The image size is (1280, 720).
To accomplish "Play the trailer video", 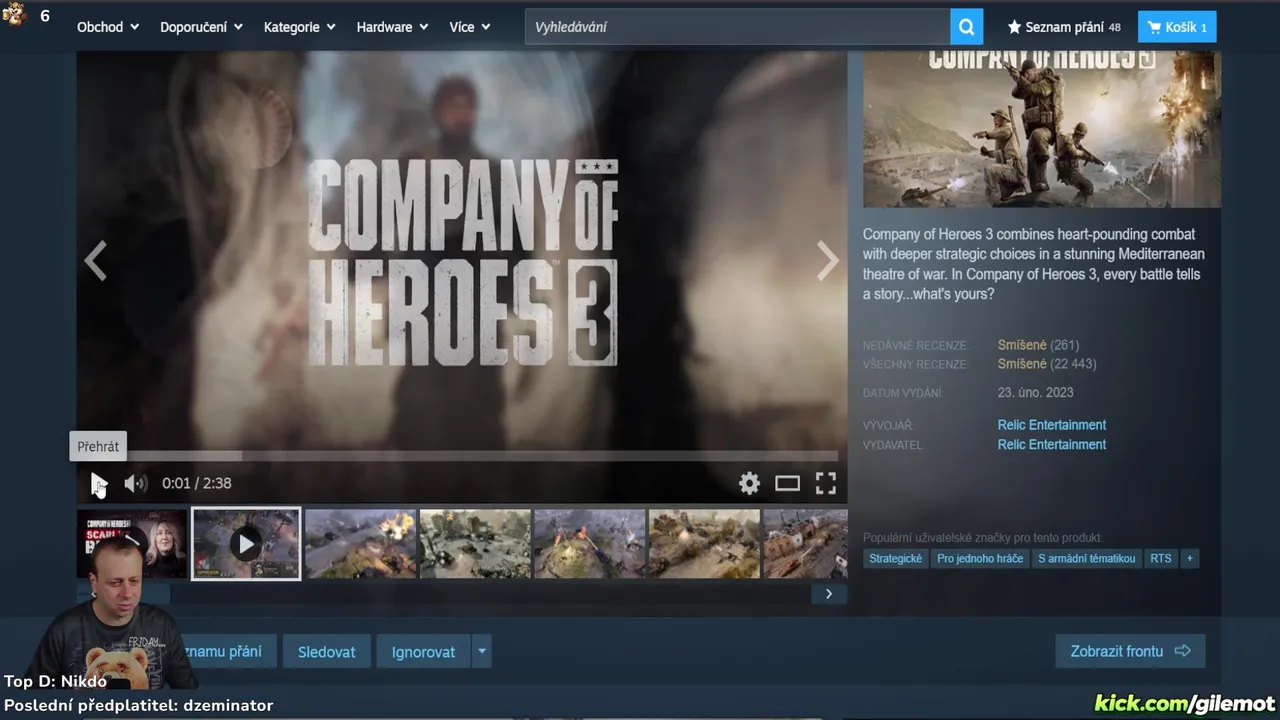I will pyautogui.click(x=98, y=484).
